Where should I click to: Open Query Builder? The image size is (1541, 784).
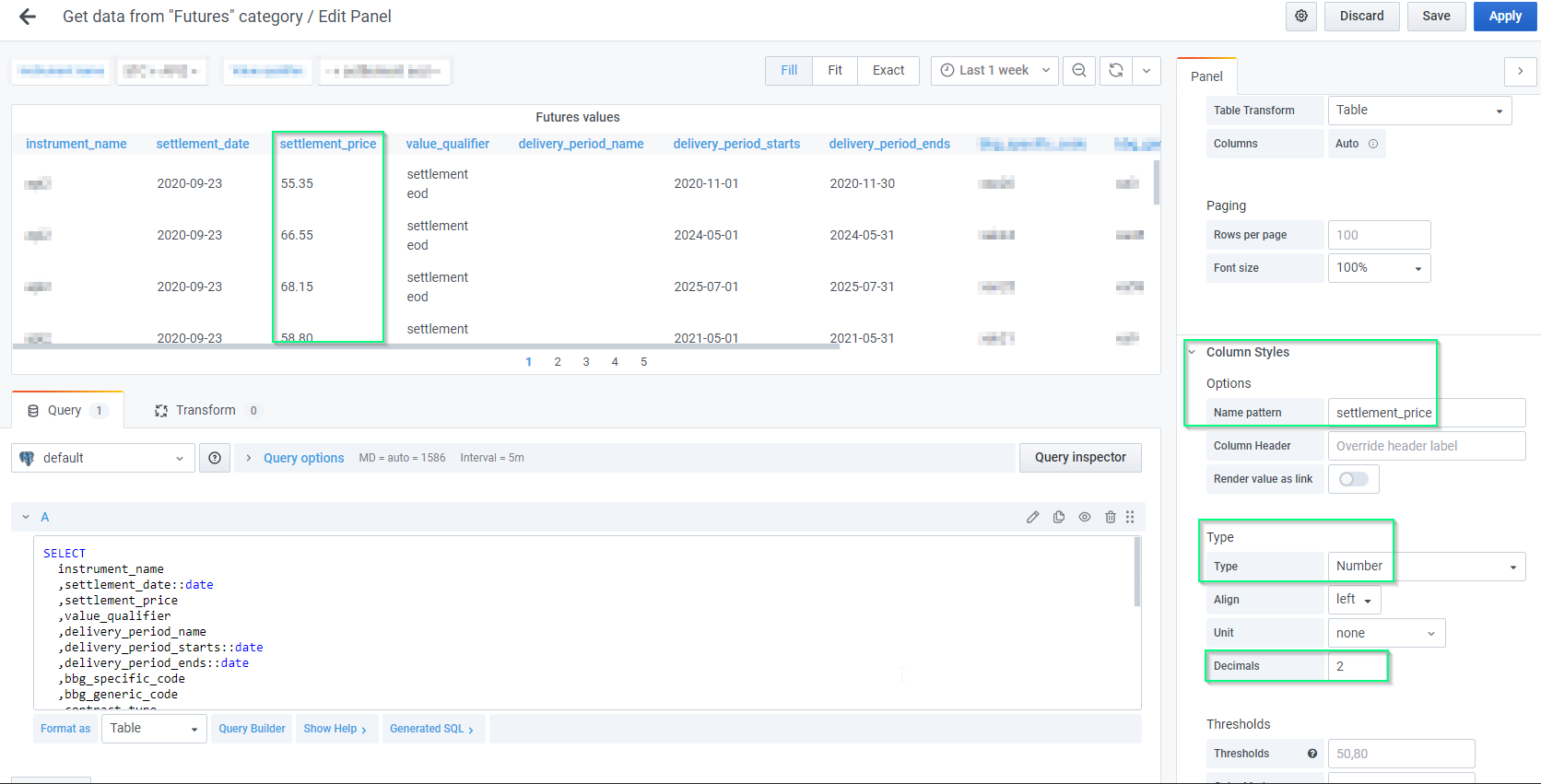click(x=252, y=729)
